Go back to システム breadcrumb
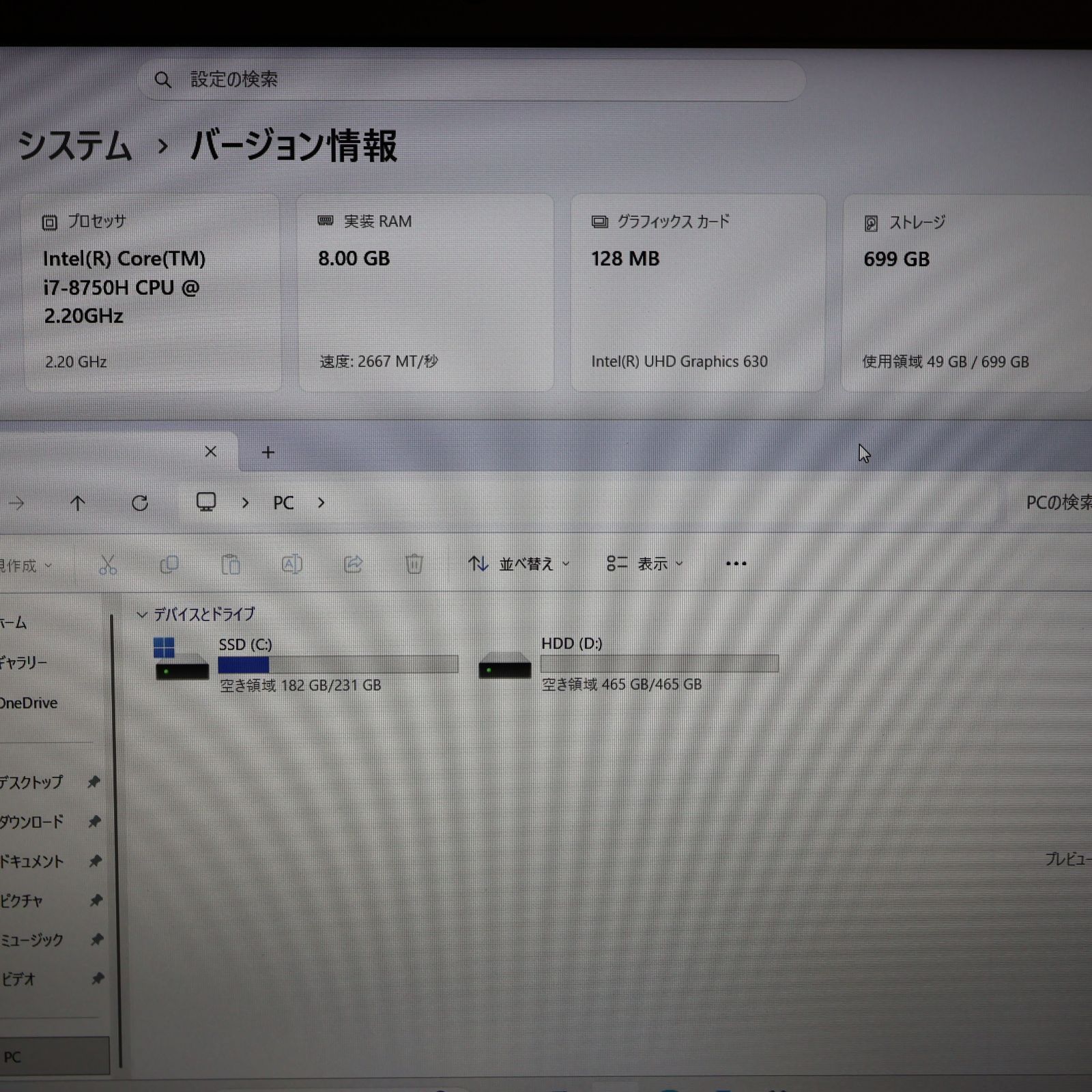 click(x=74, y=146)
